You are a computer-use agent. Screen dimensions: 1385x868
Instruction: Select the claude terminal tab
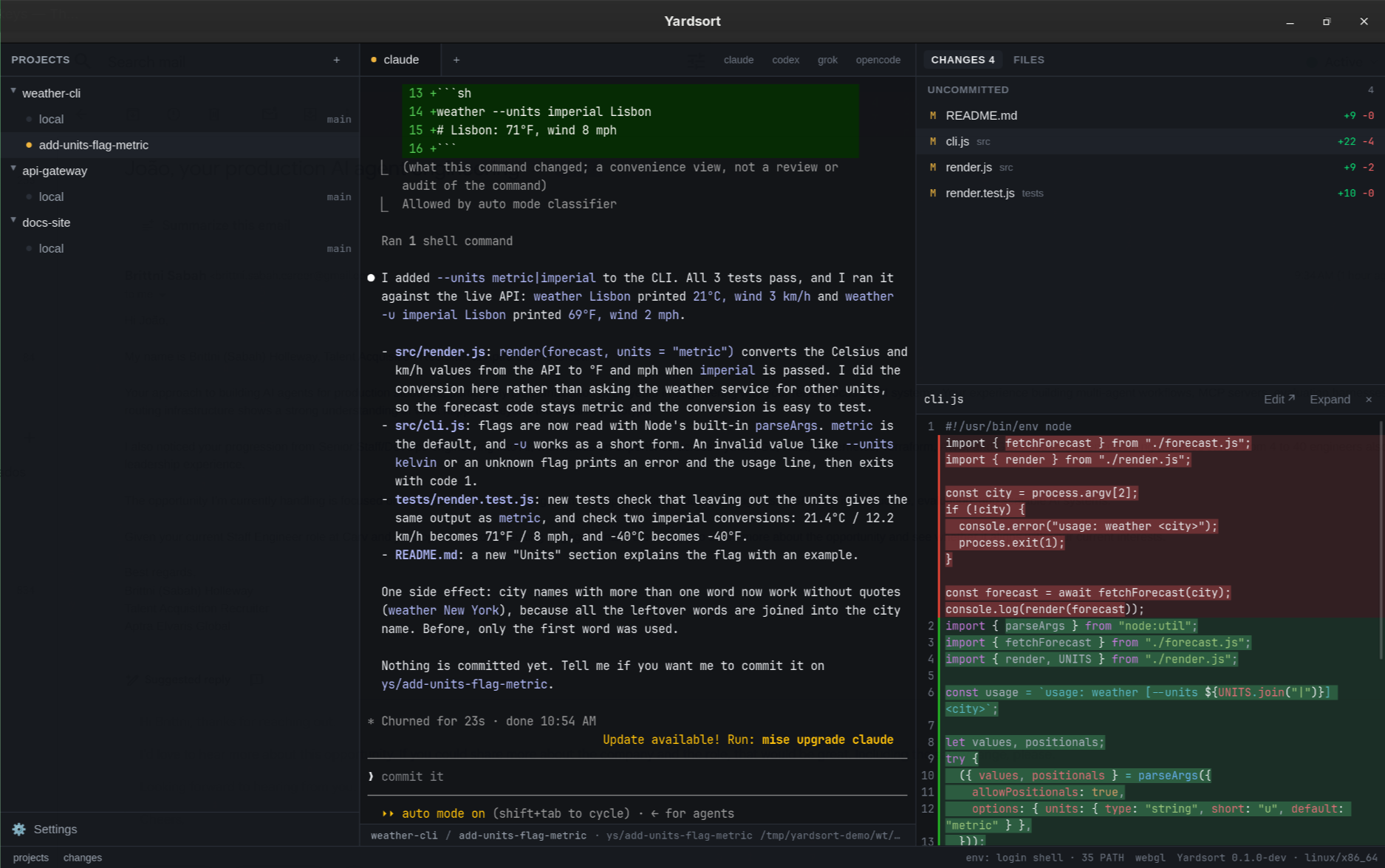pos(400,60)
